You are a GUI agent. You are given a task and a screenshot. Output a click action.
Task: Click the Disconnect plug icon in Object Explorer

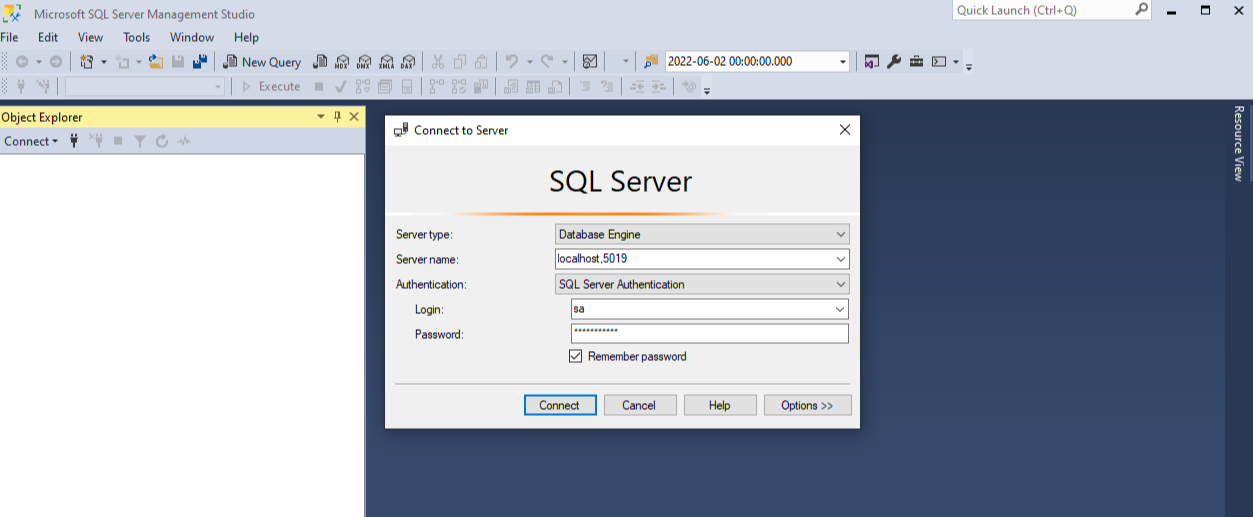coord(97,141)
